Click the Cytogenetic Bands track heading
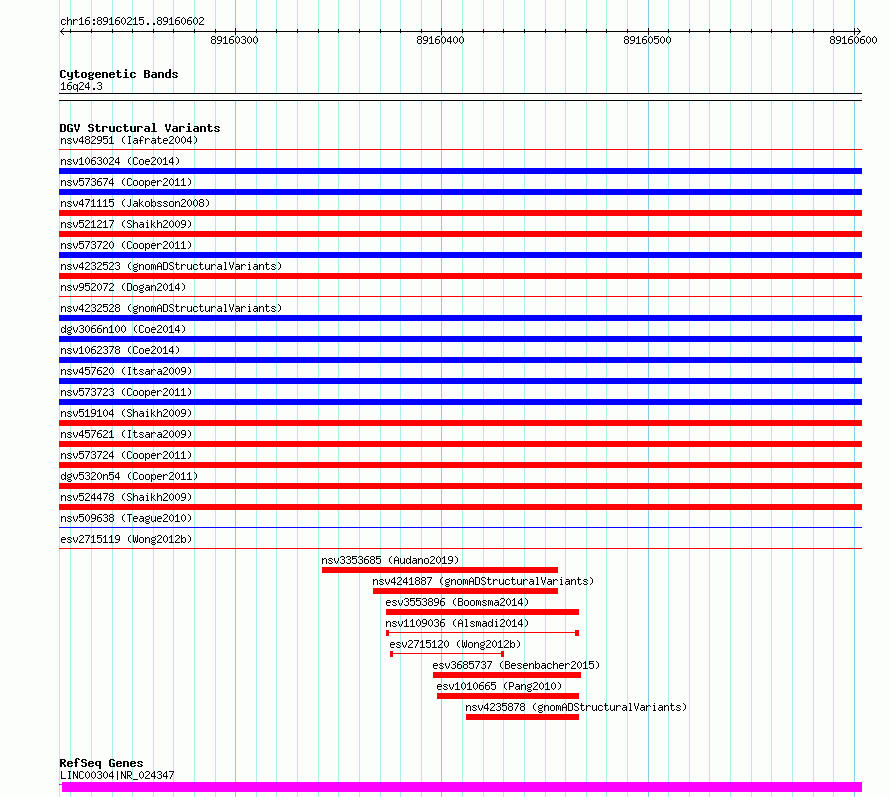 tap(119, 74)
